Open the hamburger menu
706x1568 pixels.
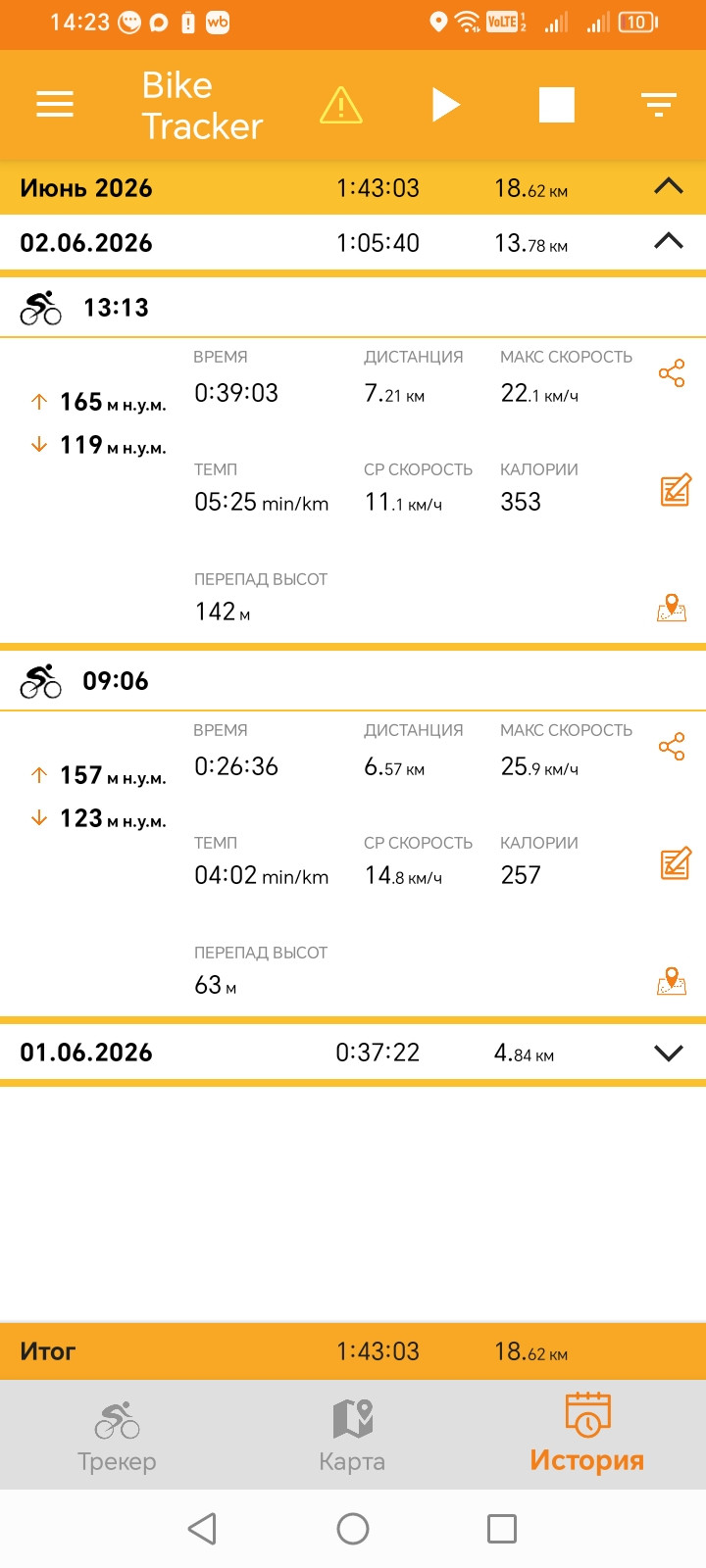point(55,105)
